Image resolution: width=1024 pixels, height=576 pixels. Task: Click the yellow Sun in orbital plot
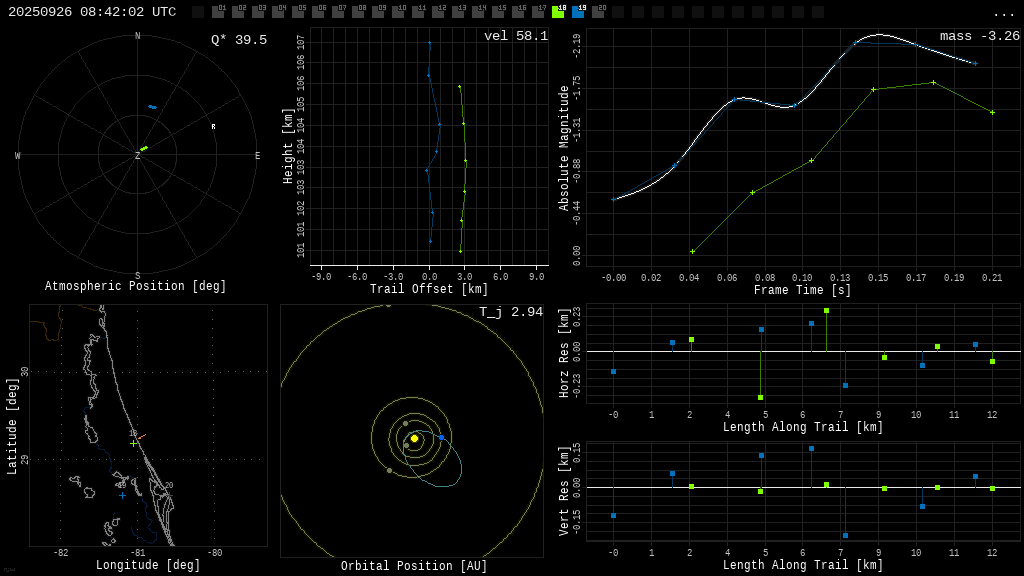pyautogui.click(x=414, y=438)
